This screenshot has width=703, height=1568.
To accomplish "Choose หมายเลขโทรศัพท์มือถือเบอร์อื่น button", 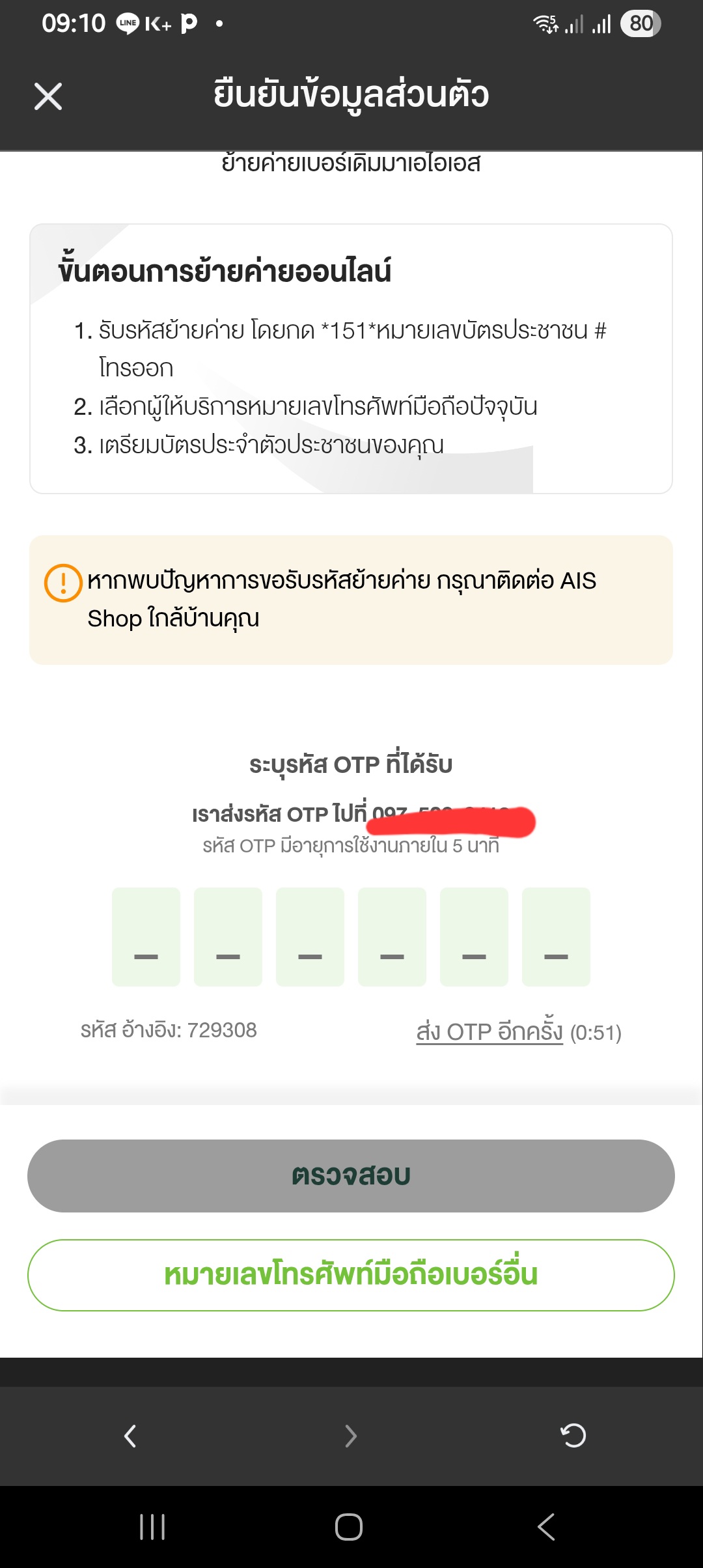I will click(351, 1275).
